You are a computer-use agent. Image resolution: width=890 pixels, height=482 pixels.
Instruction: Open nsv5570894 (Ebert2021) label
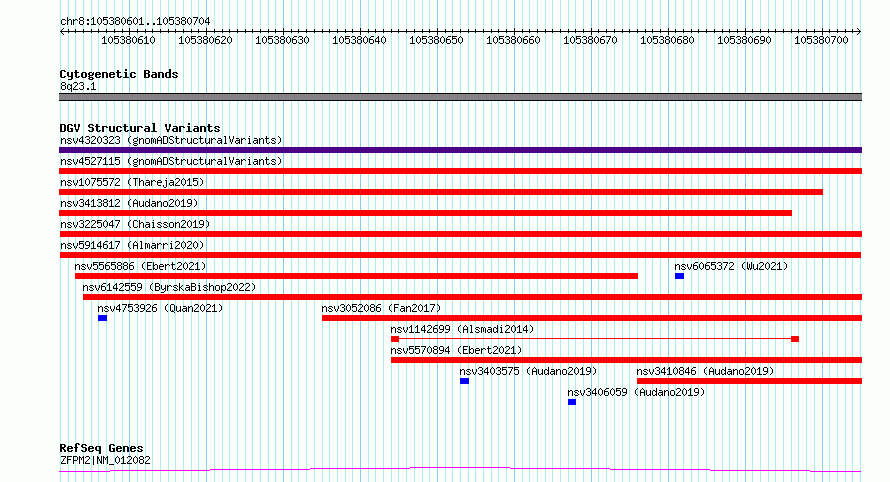pyautogui.click(x=456, y=350)
